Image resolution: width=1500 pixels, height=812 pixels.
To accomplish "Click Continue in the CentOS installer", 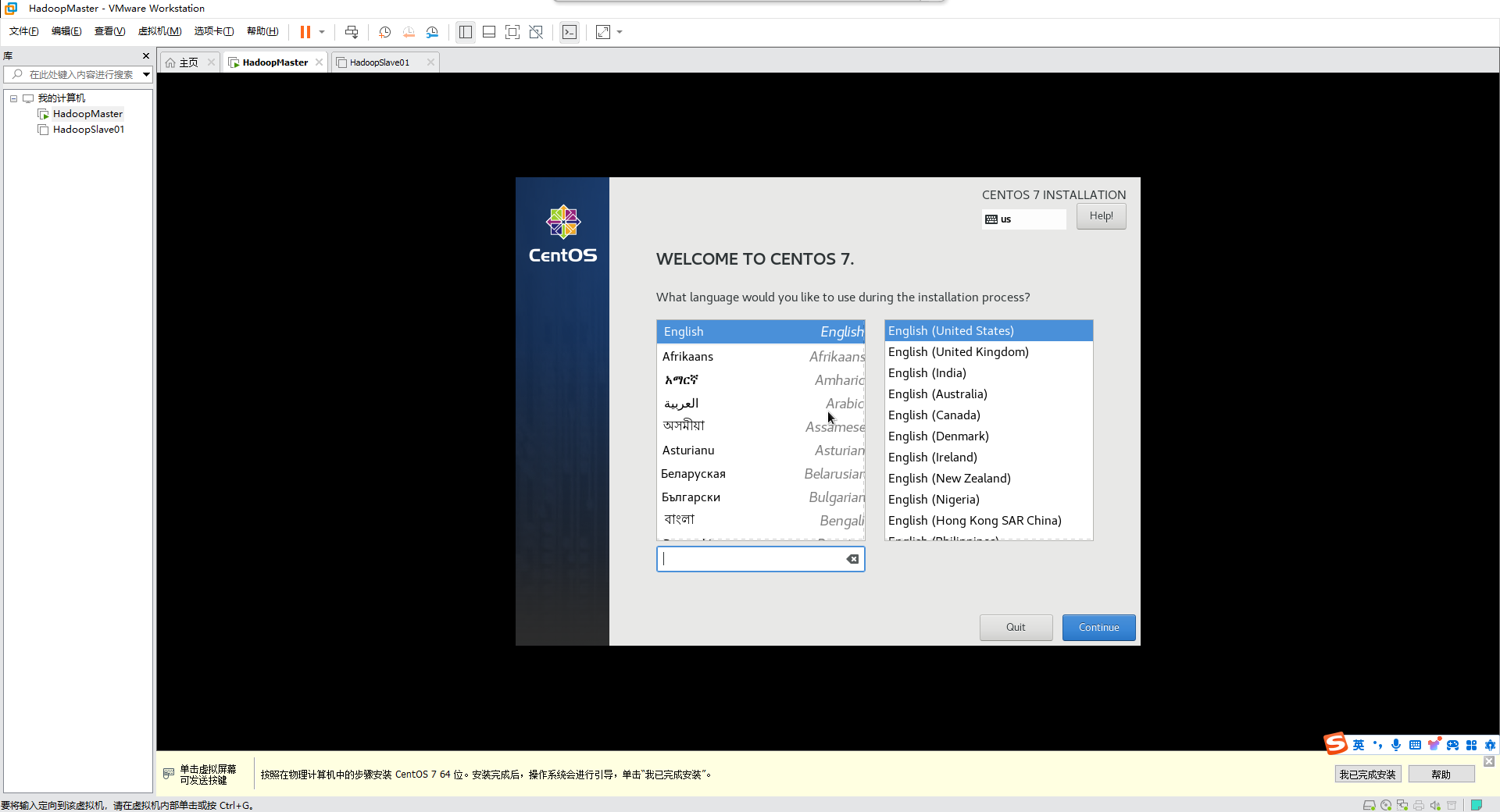I will coord(1098,628).
